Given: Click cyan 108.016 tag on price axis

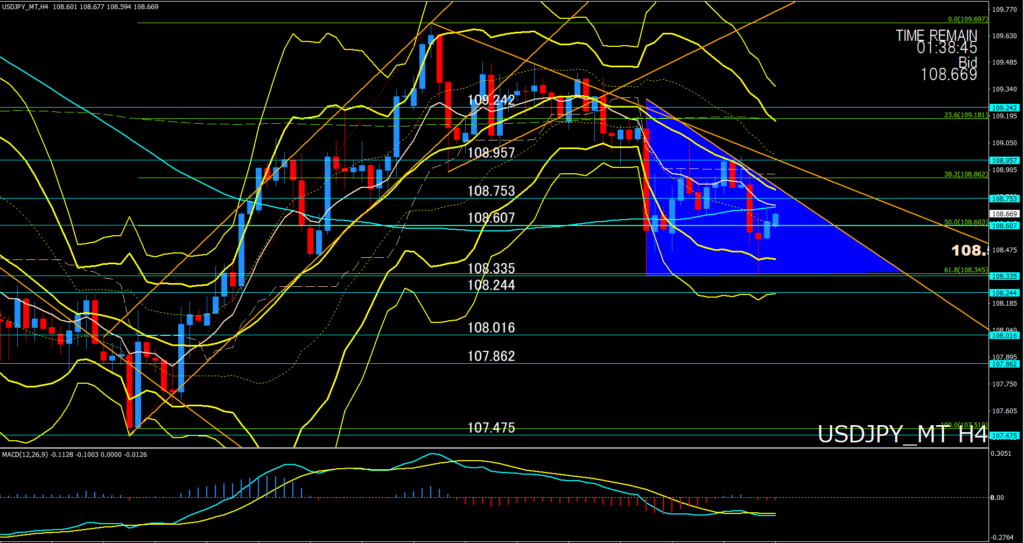Looking at the screenshot, I should click(x=1006, y=335).
